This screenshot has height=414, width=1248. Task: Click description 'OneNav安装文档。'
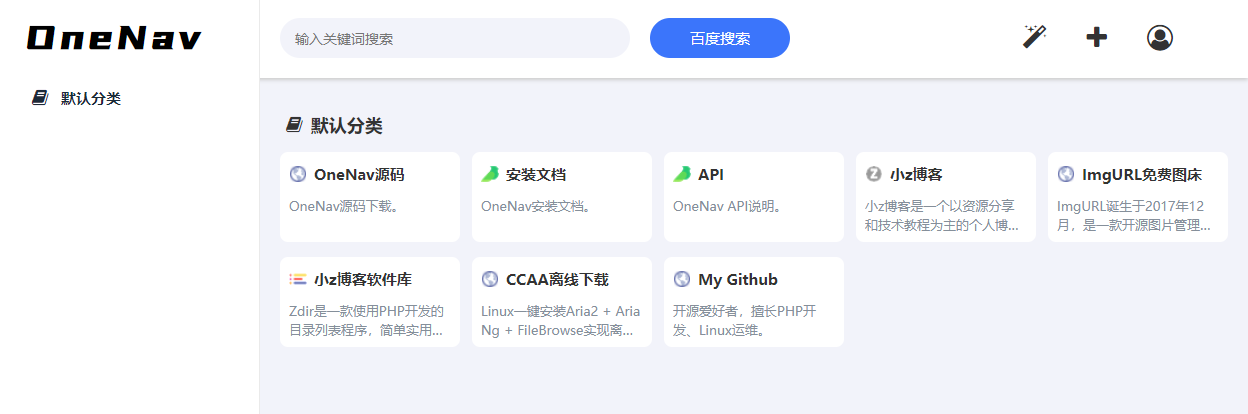tap(536, 207)
